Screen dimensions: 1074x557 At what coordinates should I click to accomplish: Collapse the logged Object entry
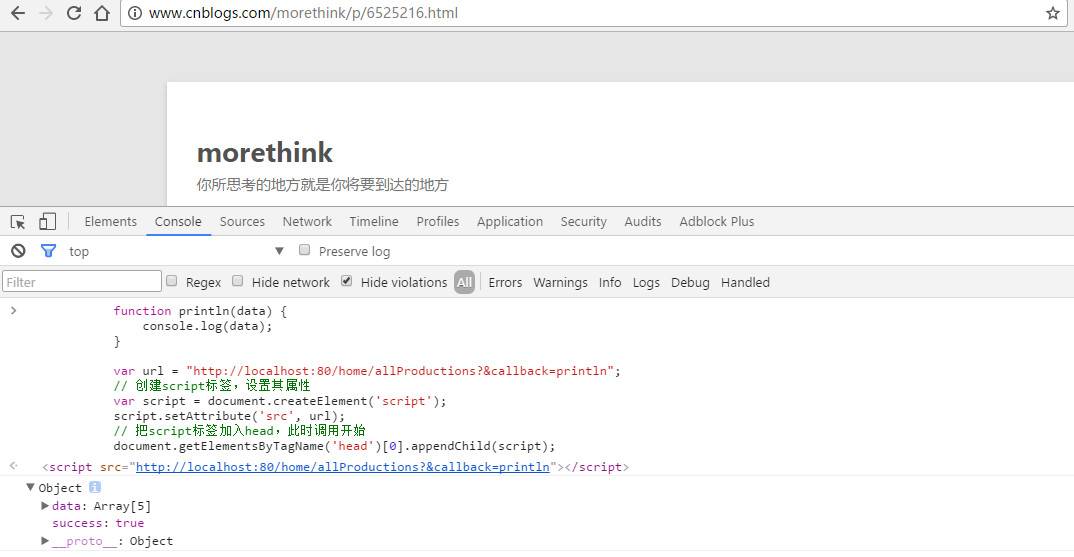coord(30,487)
